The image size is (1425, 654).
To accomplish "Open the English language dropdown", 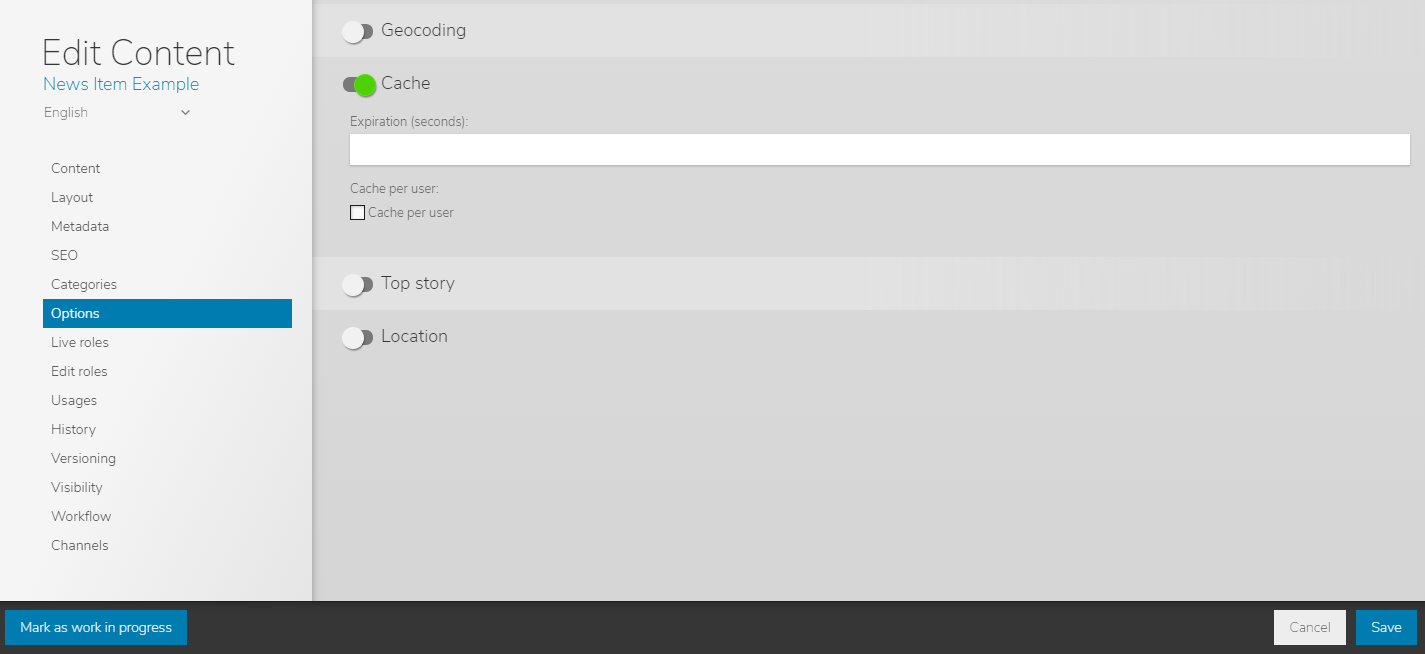I will point(116,113).
